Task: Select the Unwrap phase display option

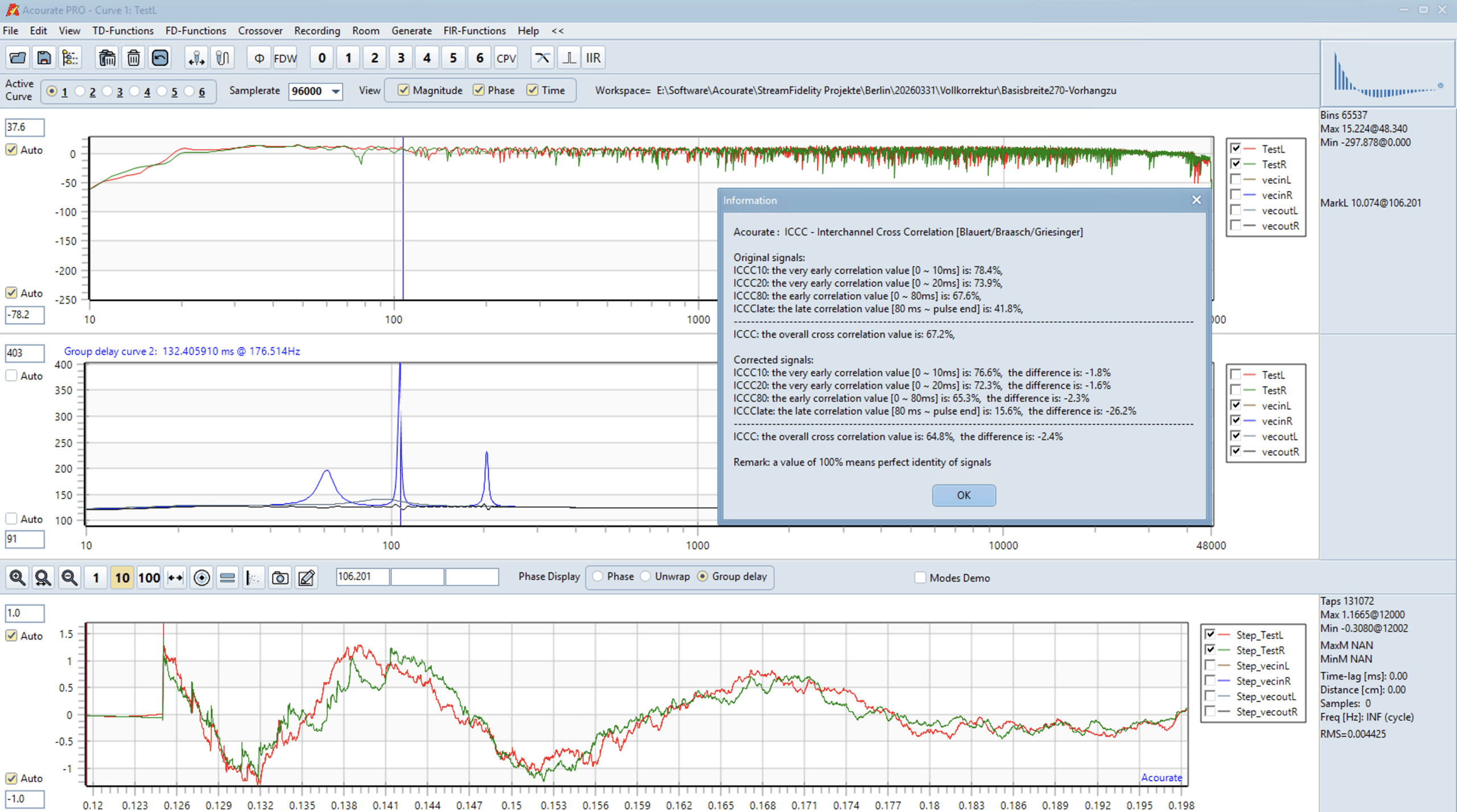Action: pyautogui.click(x=646, y=576)
